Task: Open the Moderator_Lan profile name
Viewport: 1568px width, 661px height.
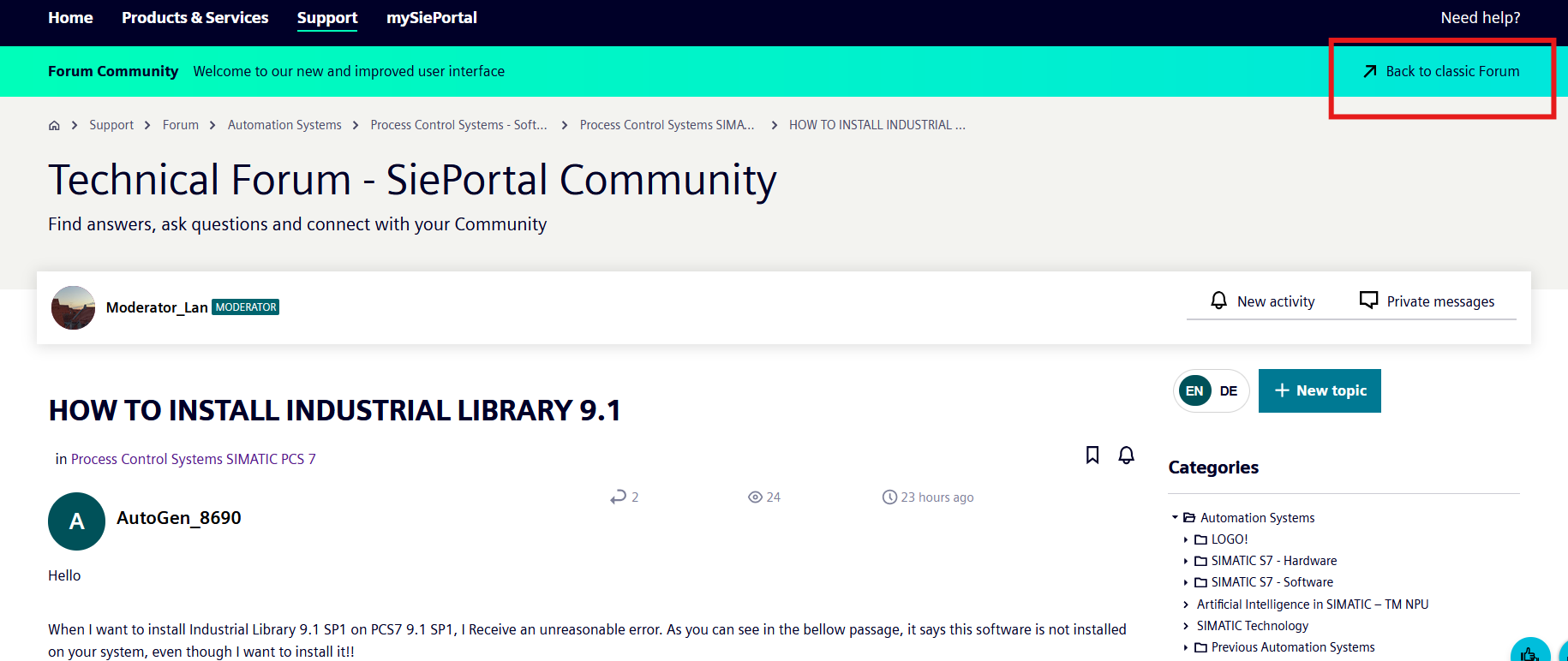Action: coord(157,307)
